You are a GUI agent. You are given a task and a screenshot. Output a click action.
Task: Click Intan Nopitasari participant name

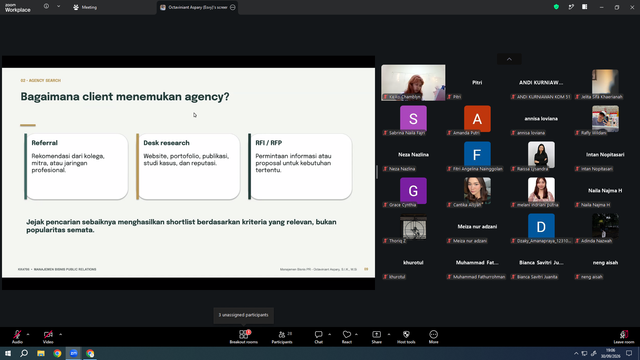tap(605, 155)
